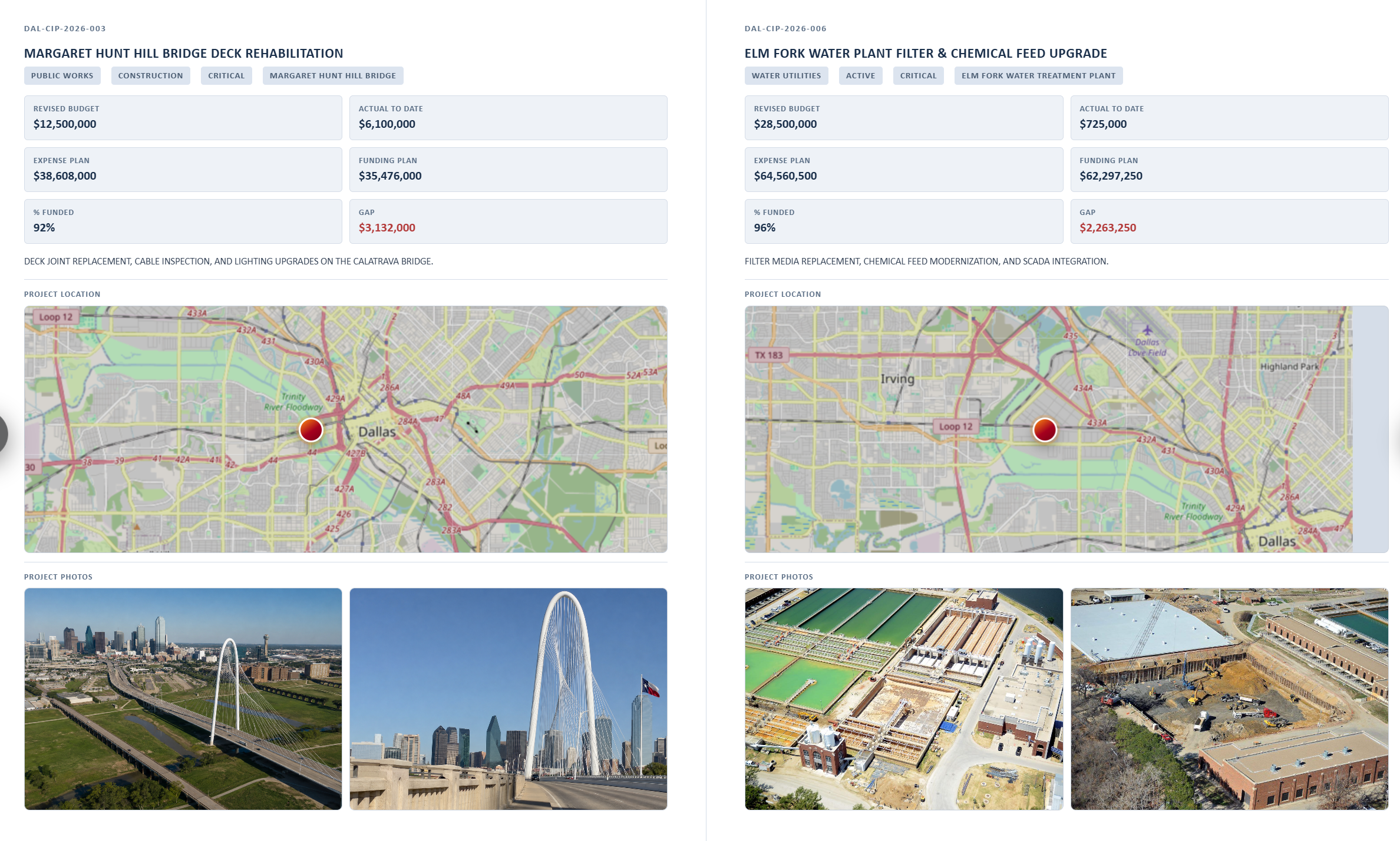Click project ID DAL-CIP-2026-003
This screenshot has height=841, width=1400.
(x=65, y=28)
